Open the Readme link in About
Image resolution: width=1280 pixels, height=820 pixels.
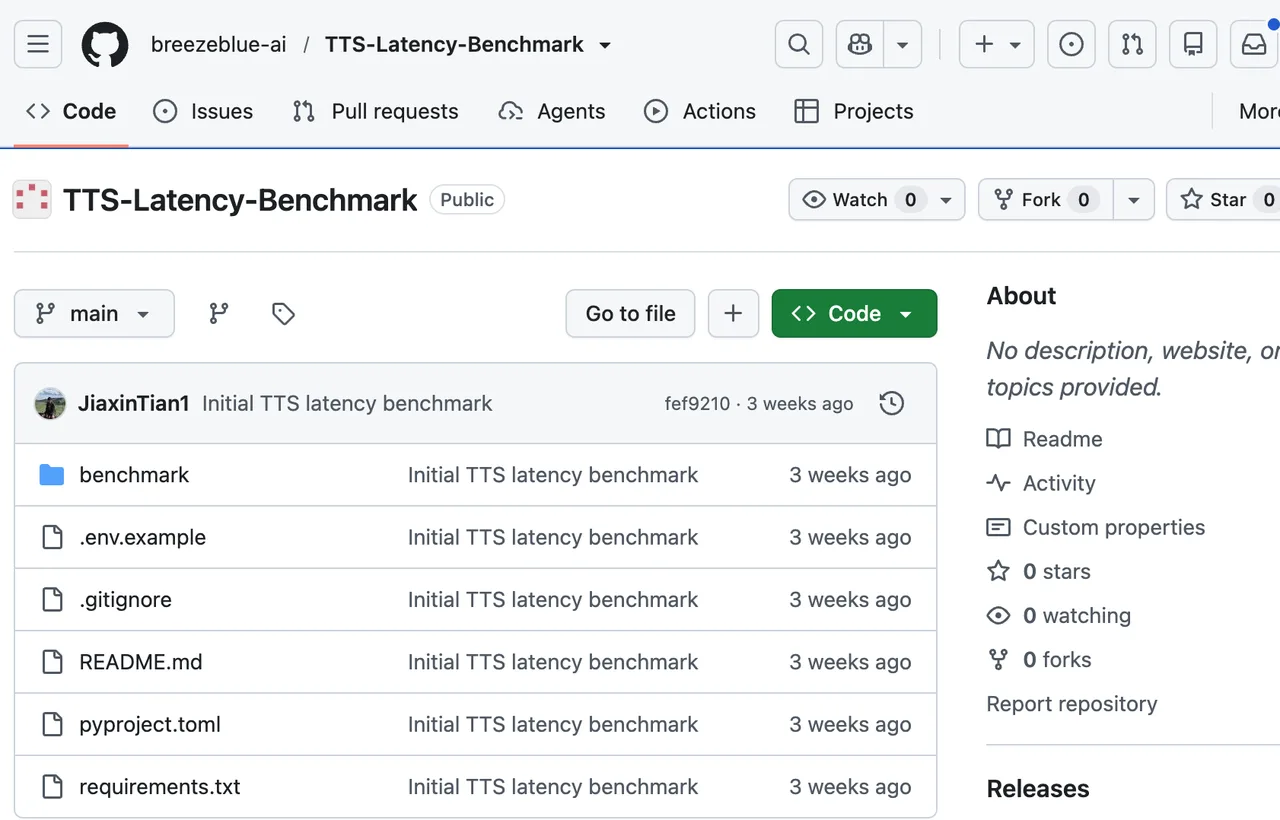(x=1045, y=439)
